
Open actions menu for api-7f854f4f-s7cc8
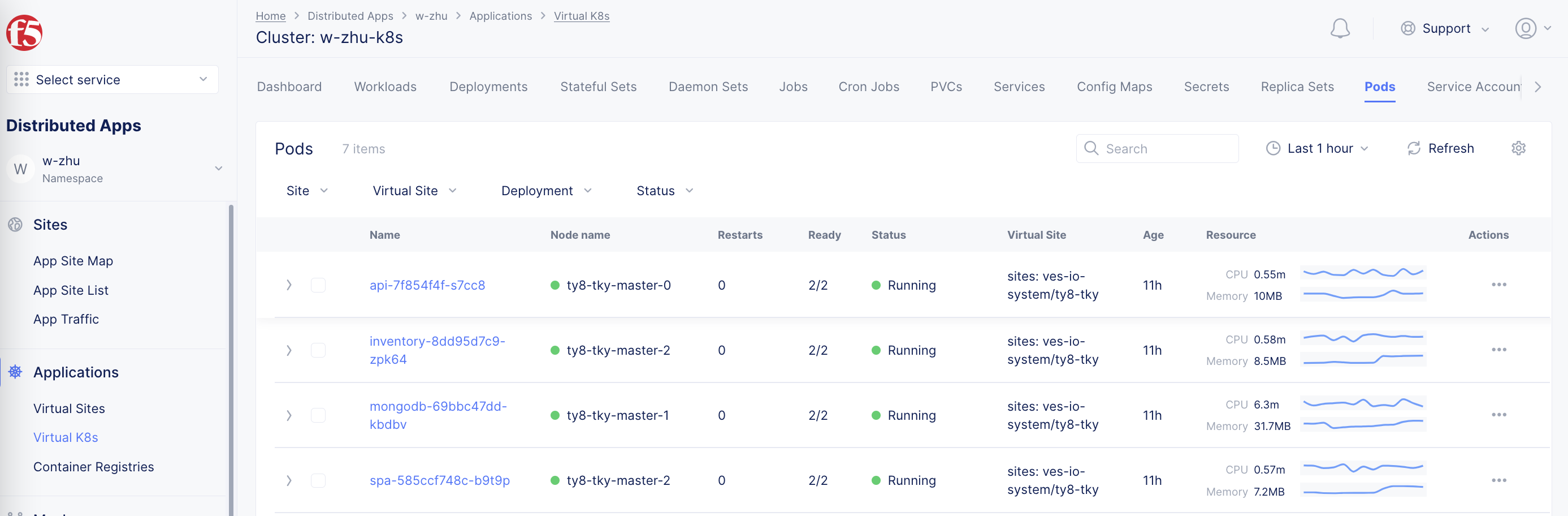(1498, 285)
